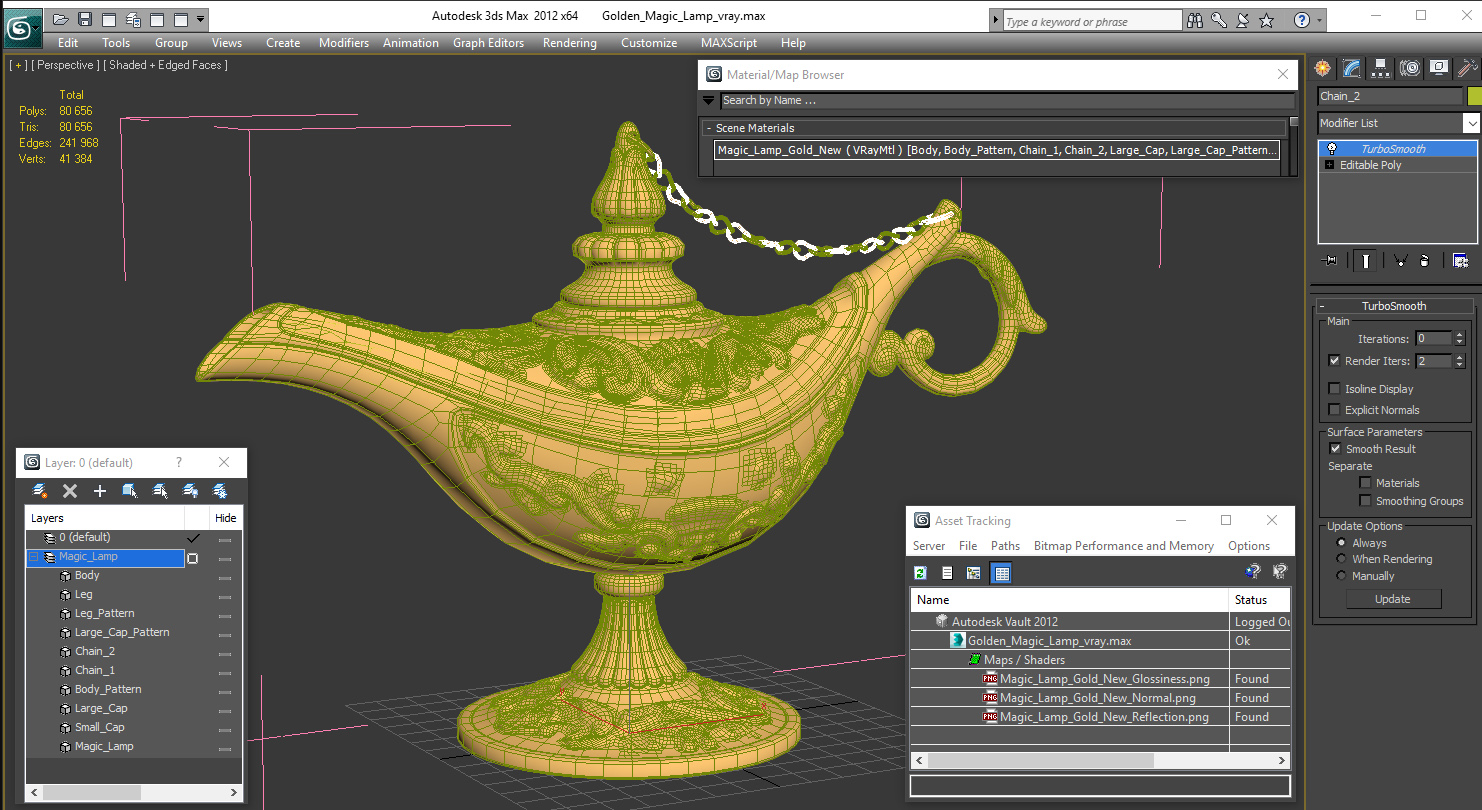This screenshot has width=1482, height=810.
Task: Click Add Selected Objects plus icon
Action: (100, 491)
